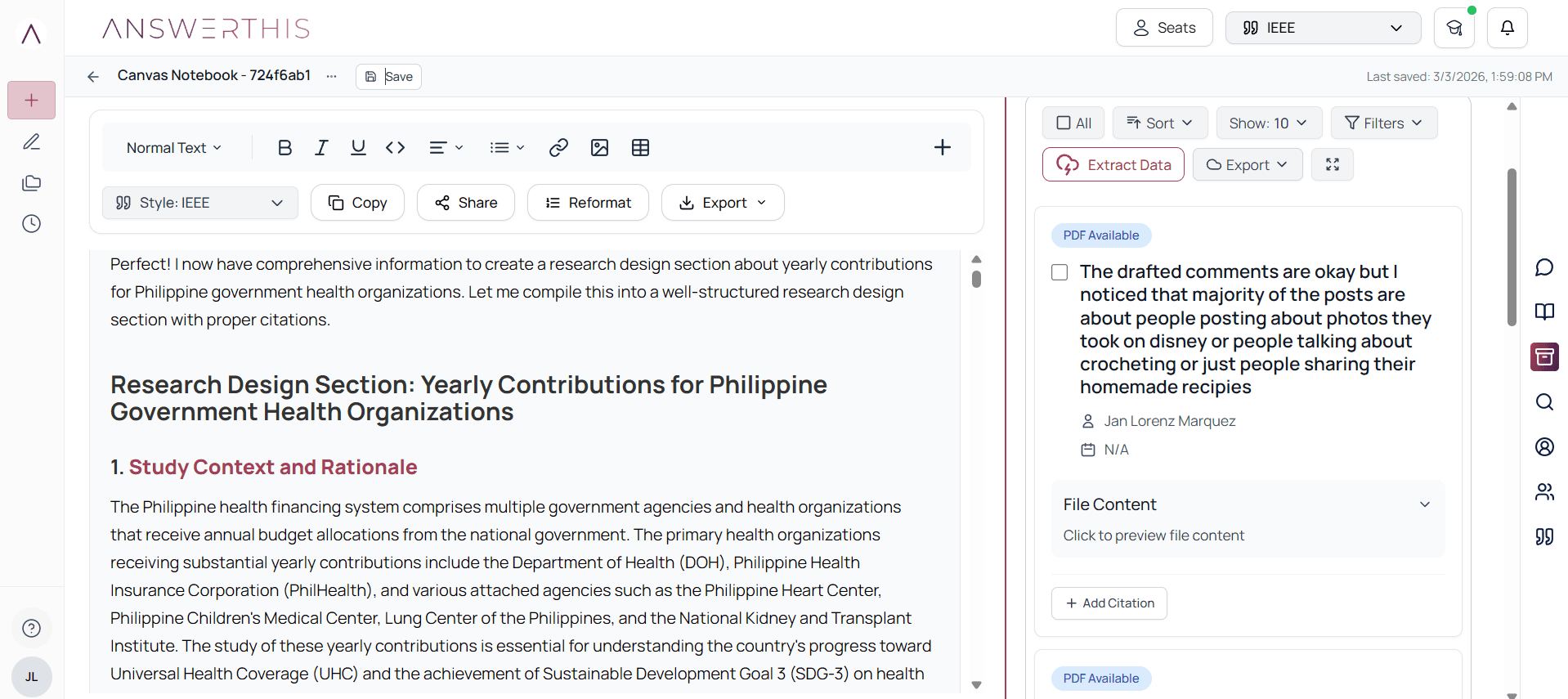Open the help question mark icon
This screenshot has height=699, width=1568.
[x=32, y=628]
